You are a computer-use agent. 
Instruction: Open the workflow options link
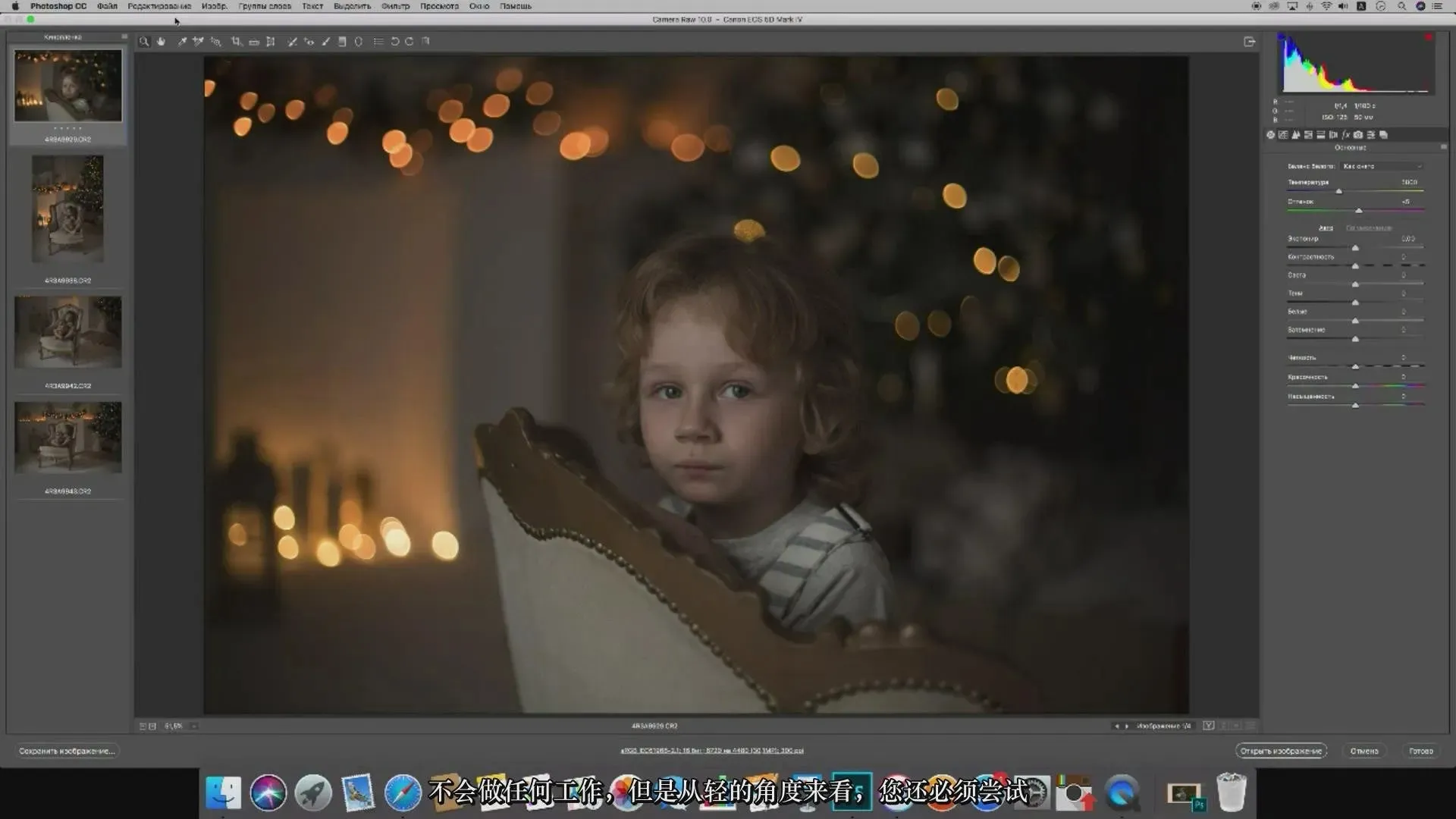click(711, 751)
